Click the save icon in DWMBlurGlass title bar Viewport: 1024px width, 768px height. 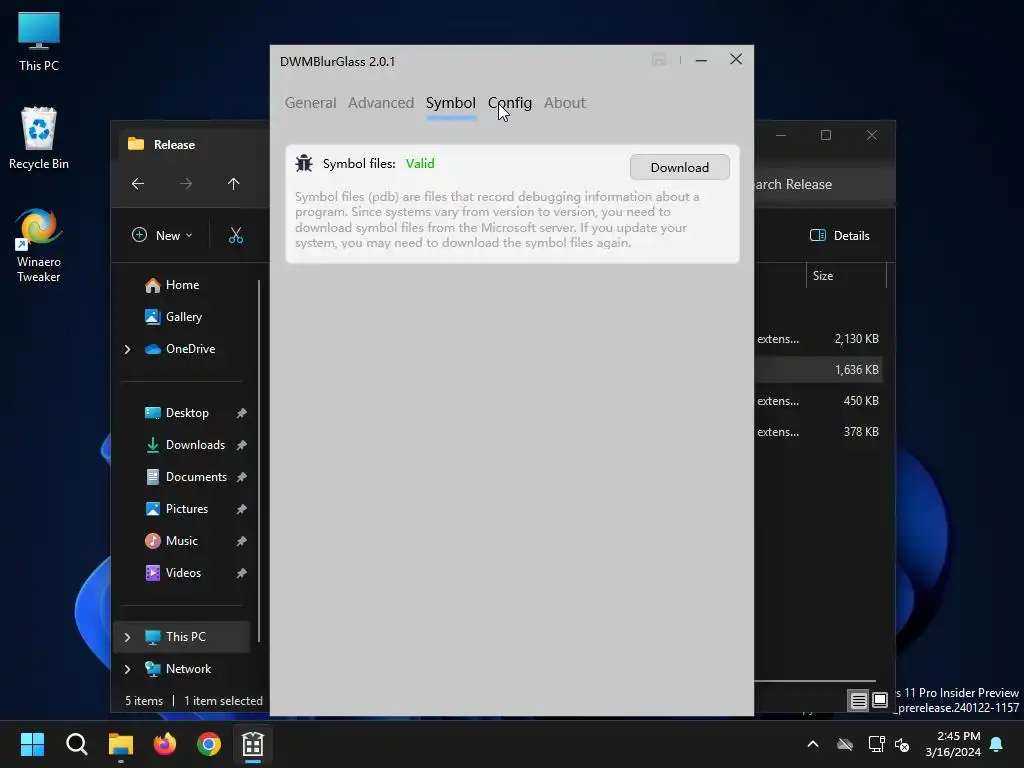pyautogui.click(x=659, y=60)
